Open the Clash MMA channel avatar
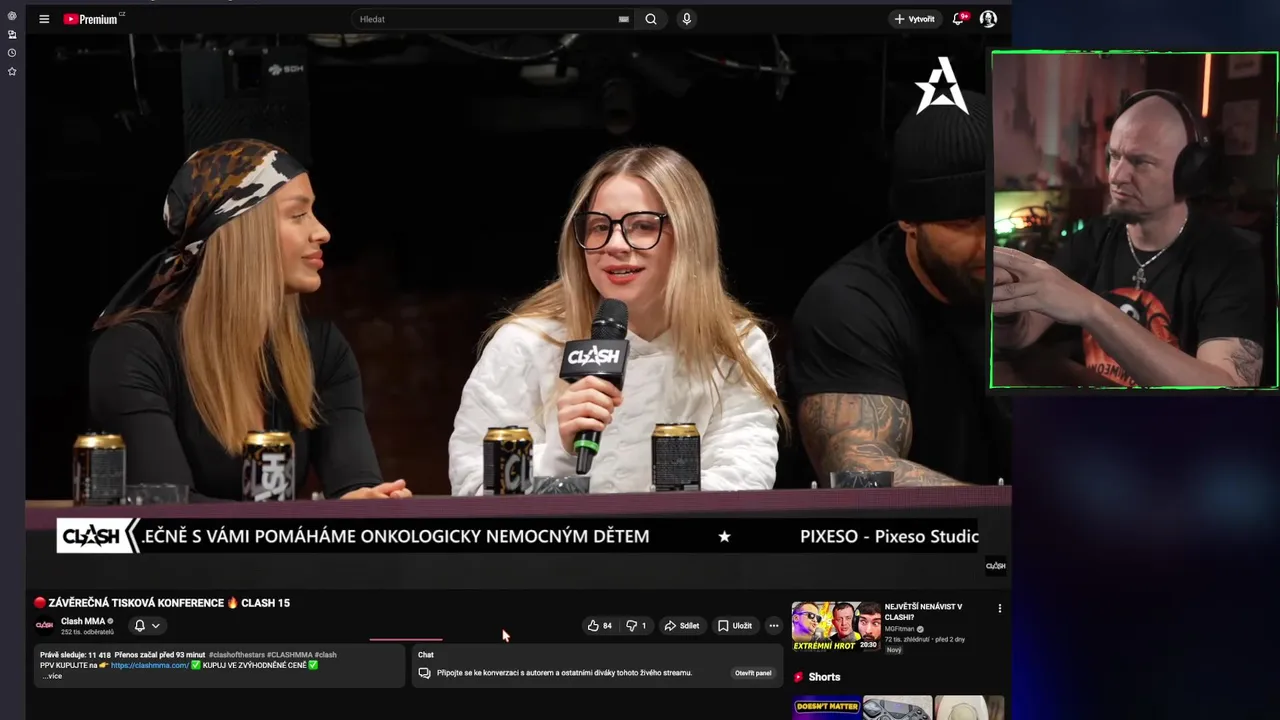 pos(45,626)
